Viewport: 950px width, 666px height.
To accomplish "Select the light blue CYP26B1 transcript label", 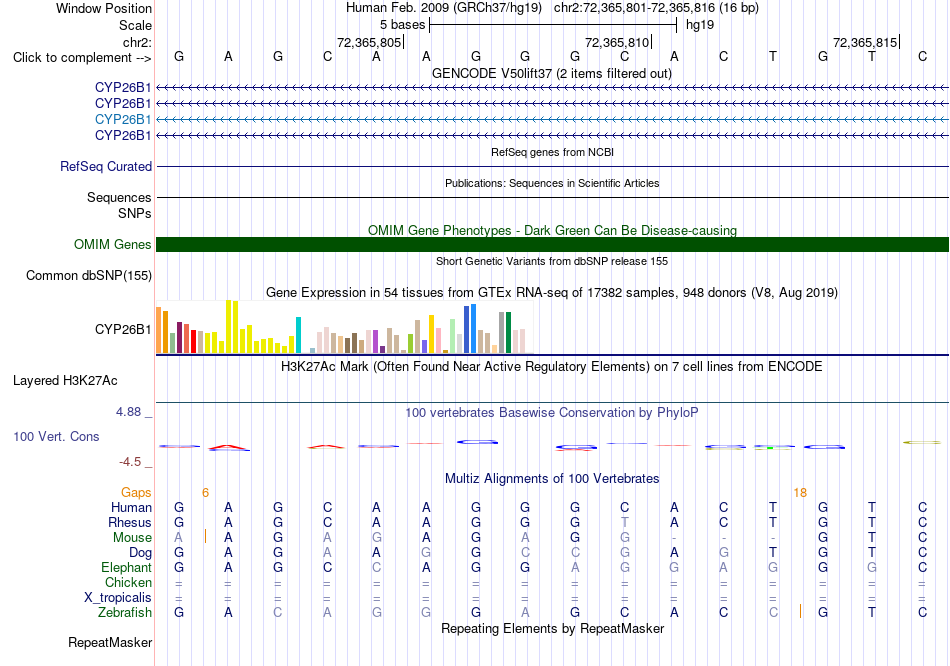I will [123, 119].
